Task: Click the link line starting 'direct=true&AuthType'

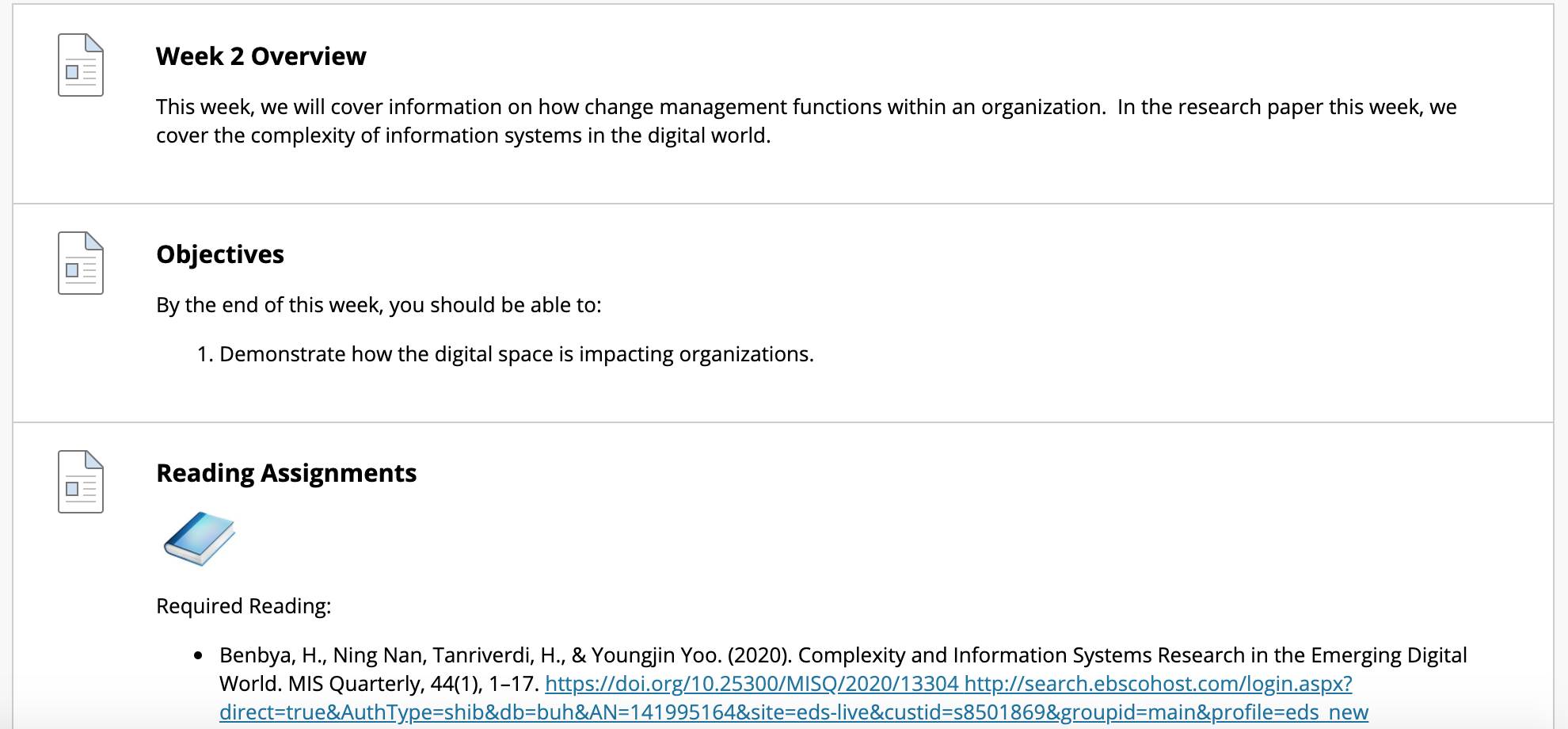Action: [794, 712]
